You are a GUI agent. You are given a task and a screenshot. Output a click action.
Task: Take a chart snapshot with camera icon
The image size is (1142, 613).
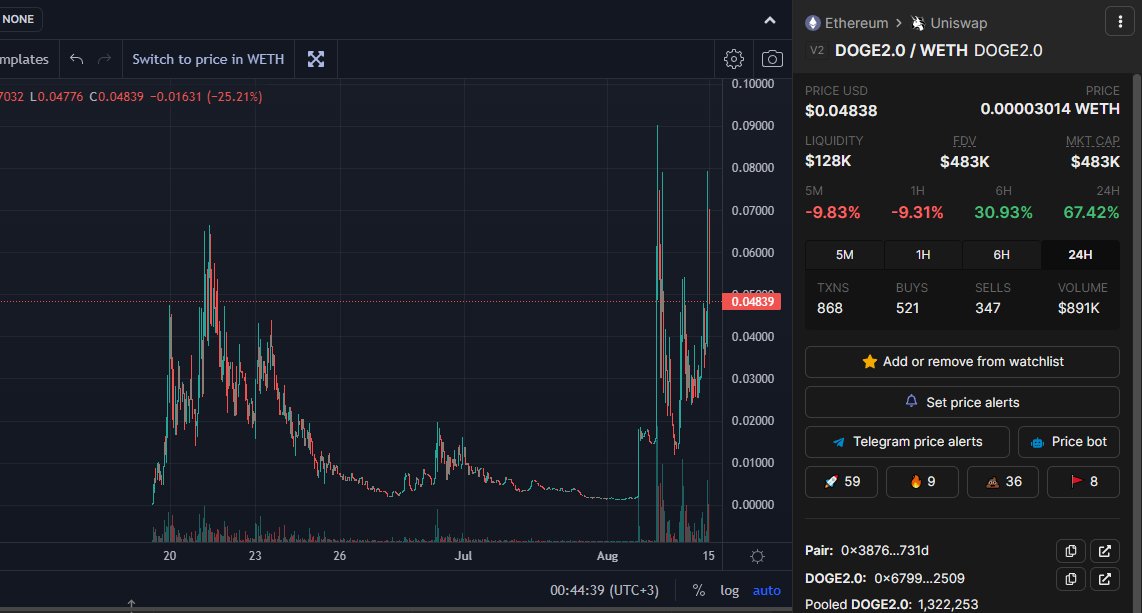pyautogui.click(x=772, y=59)
